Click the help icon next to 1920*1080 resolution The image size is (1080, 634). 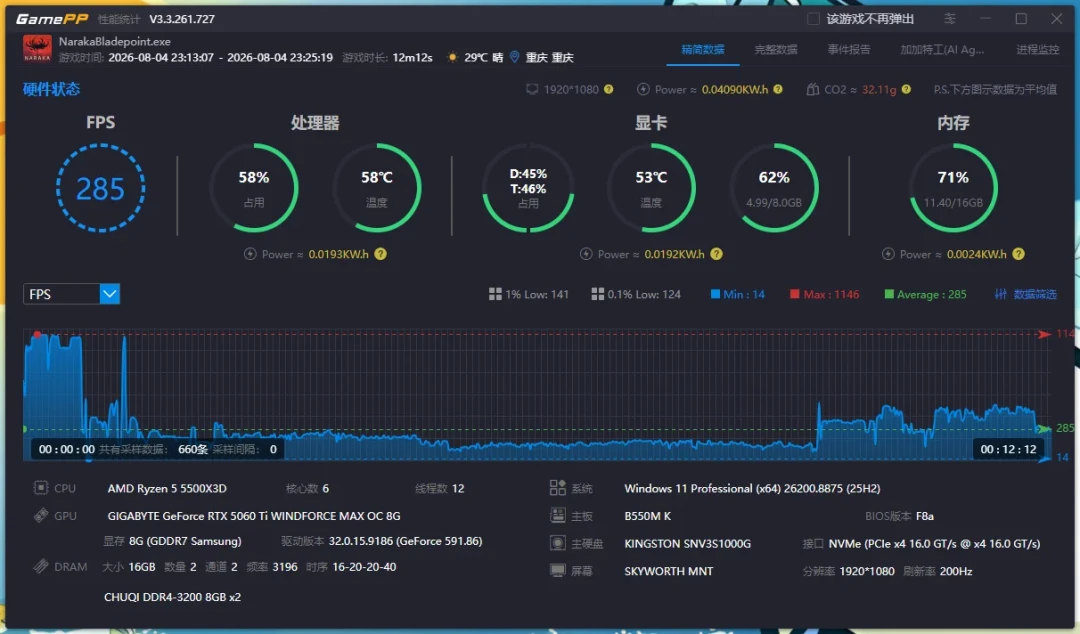[x=609, y=90]
